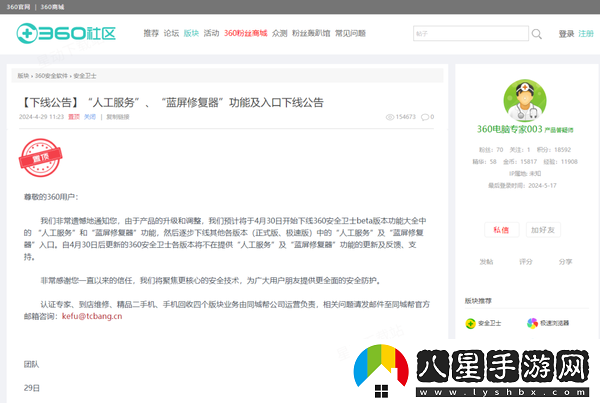This screenshot has width=600, height=403.
Task: Select the 版块 nav item
Action: pyautogui.click(x=191, y=33)
